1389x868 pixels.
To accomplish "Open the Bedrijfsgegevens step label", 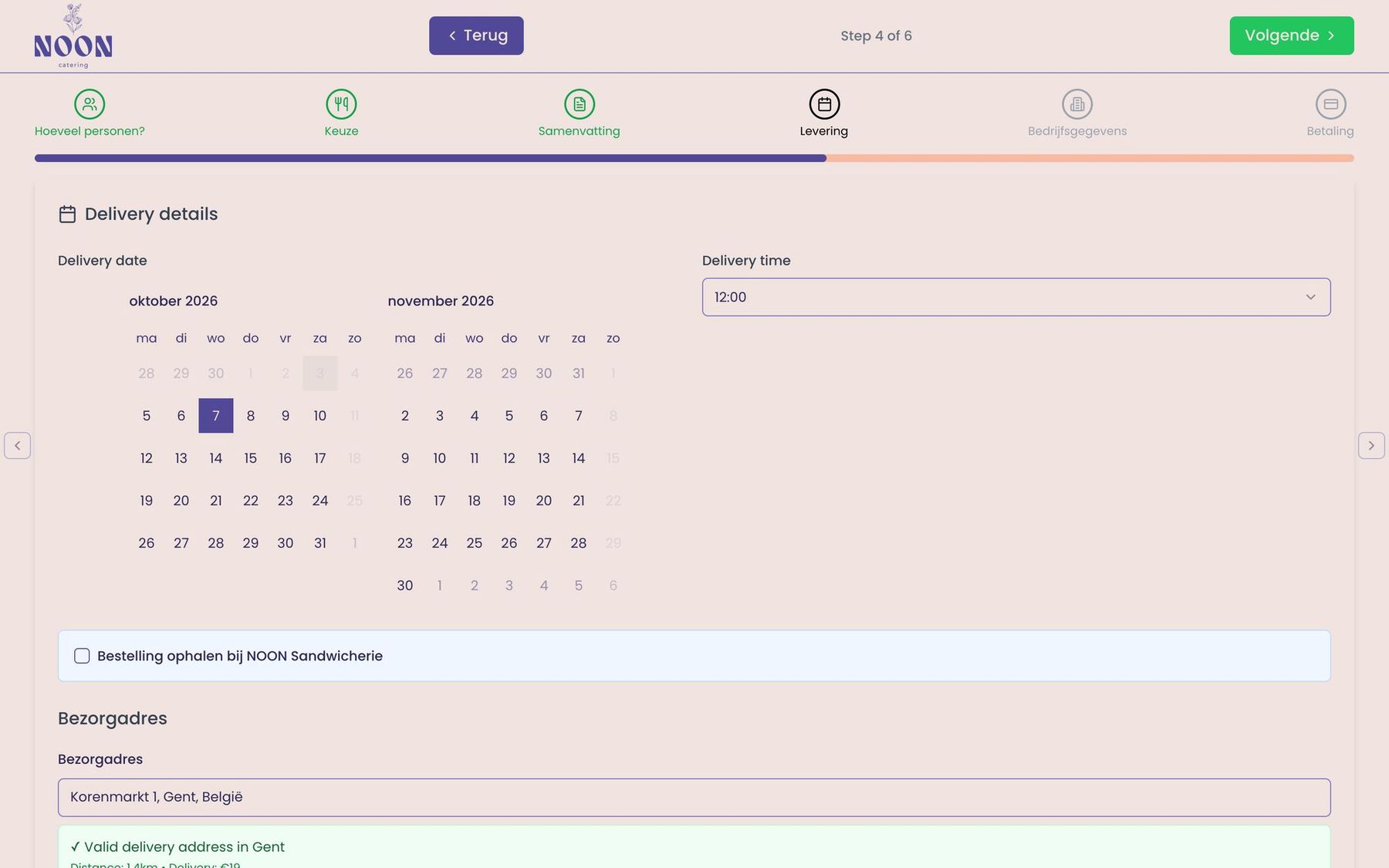I will point(1077,131).
